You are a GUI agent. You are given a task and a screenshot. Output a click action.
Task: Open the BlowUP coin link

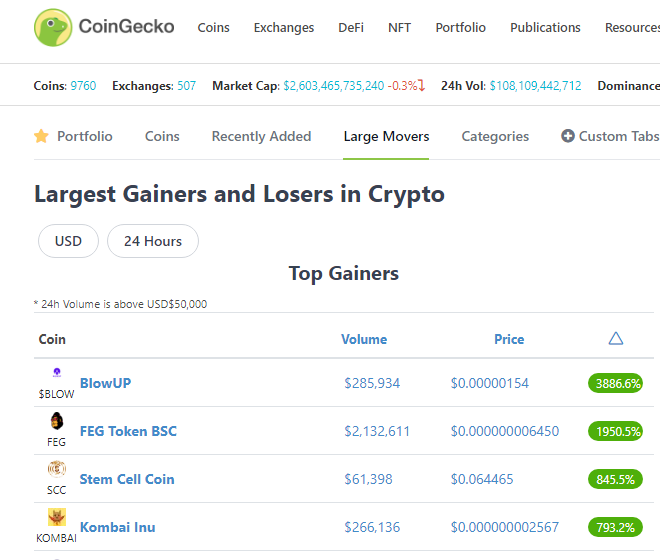(105, 383)
